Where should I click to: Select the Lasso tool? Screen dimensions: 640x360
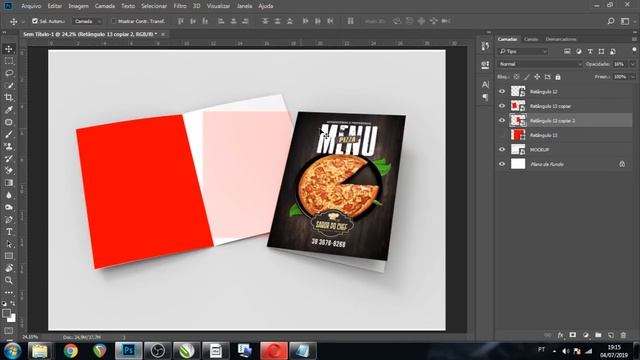click(9, 73)
